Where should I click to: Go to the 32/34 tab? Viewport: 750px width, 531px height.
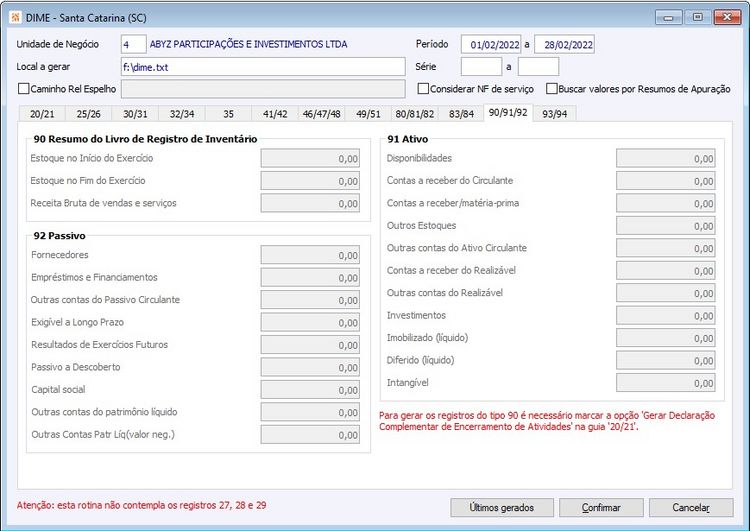182,114
